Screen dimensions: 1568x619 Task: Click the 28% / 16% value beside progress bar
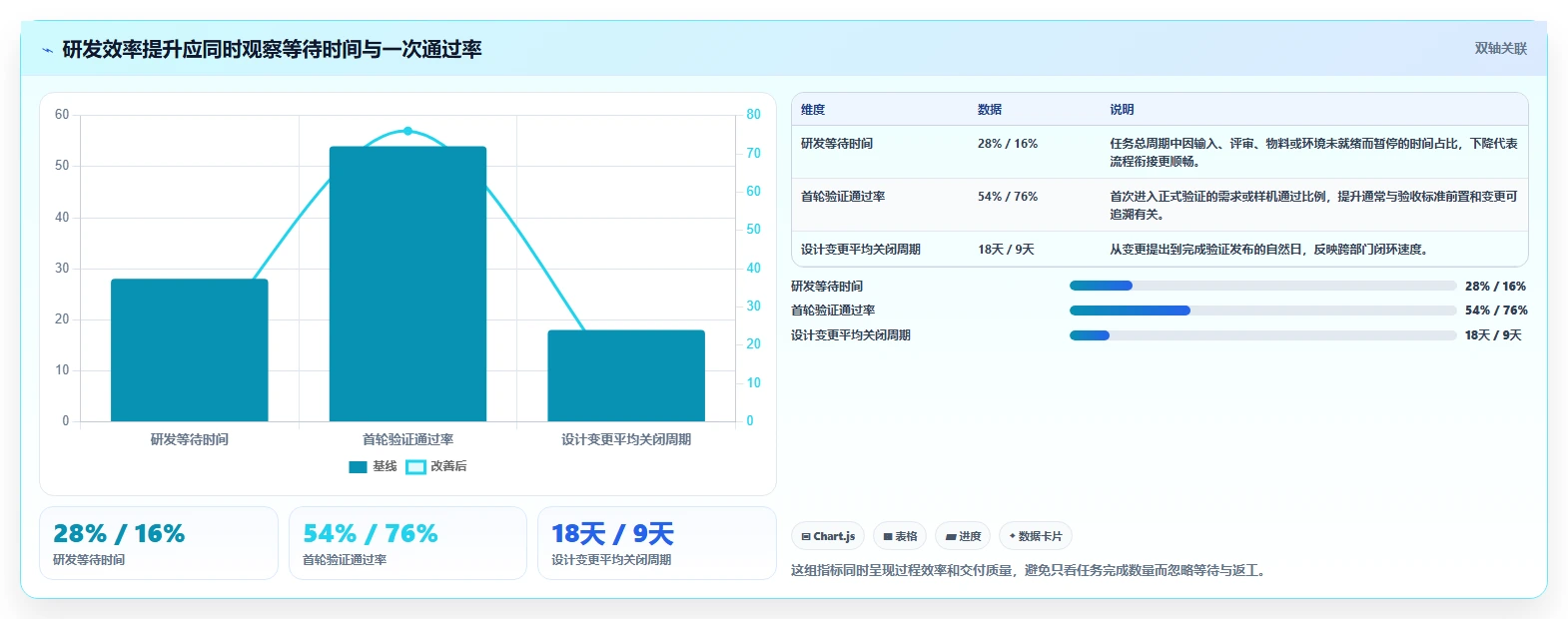pos(1495,287)
